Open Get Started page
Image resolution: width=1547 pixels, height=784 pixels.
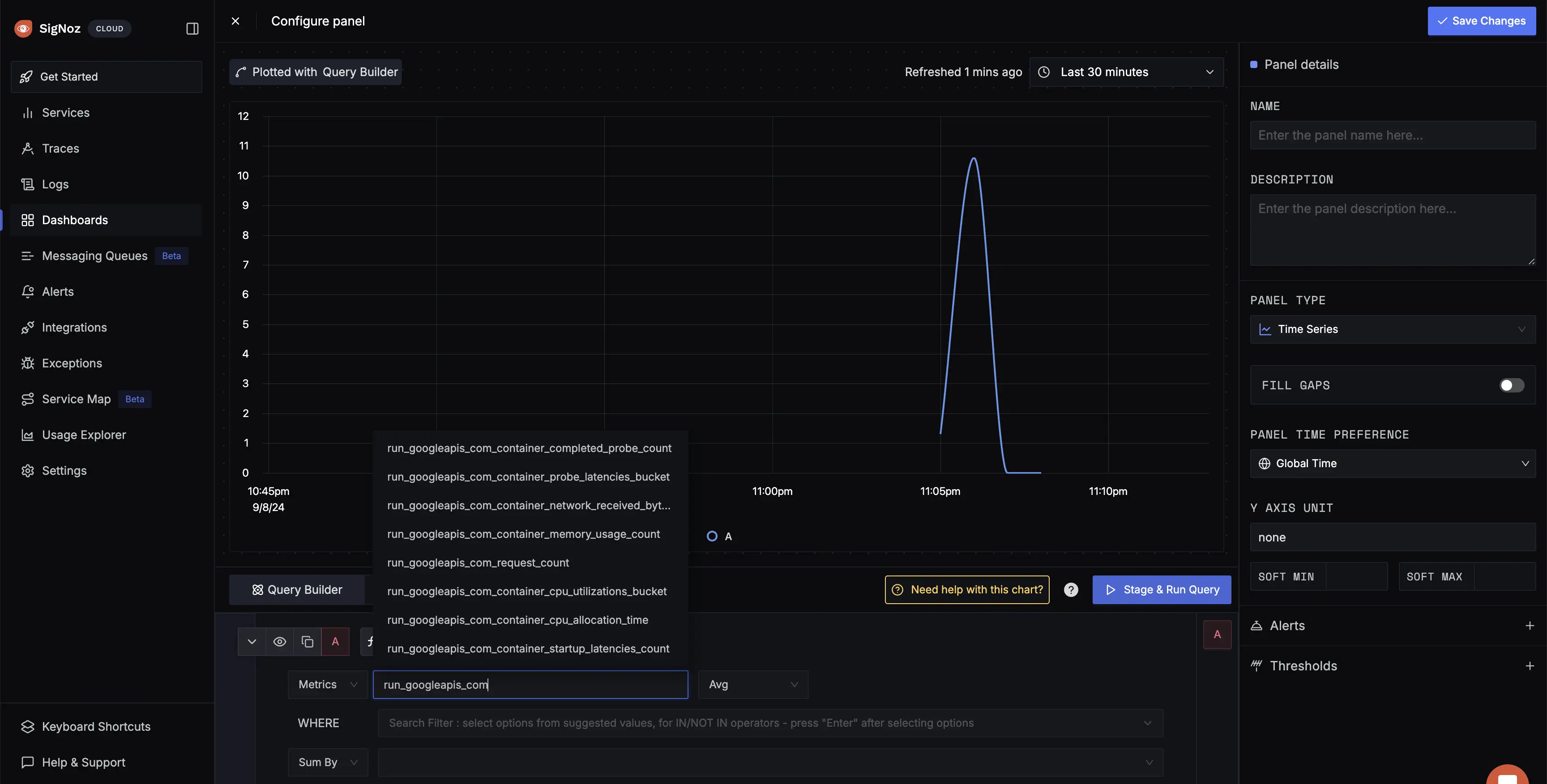point(106,77)
